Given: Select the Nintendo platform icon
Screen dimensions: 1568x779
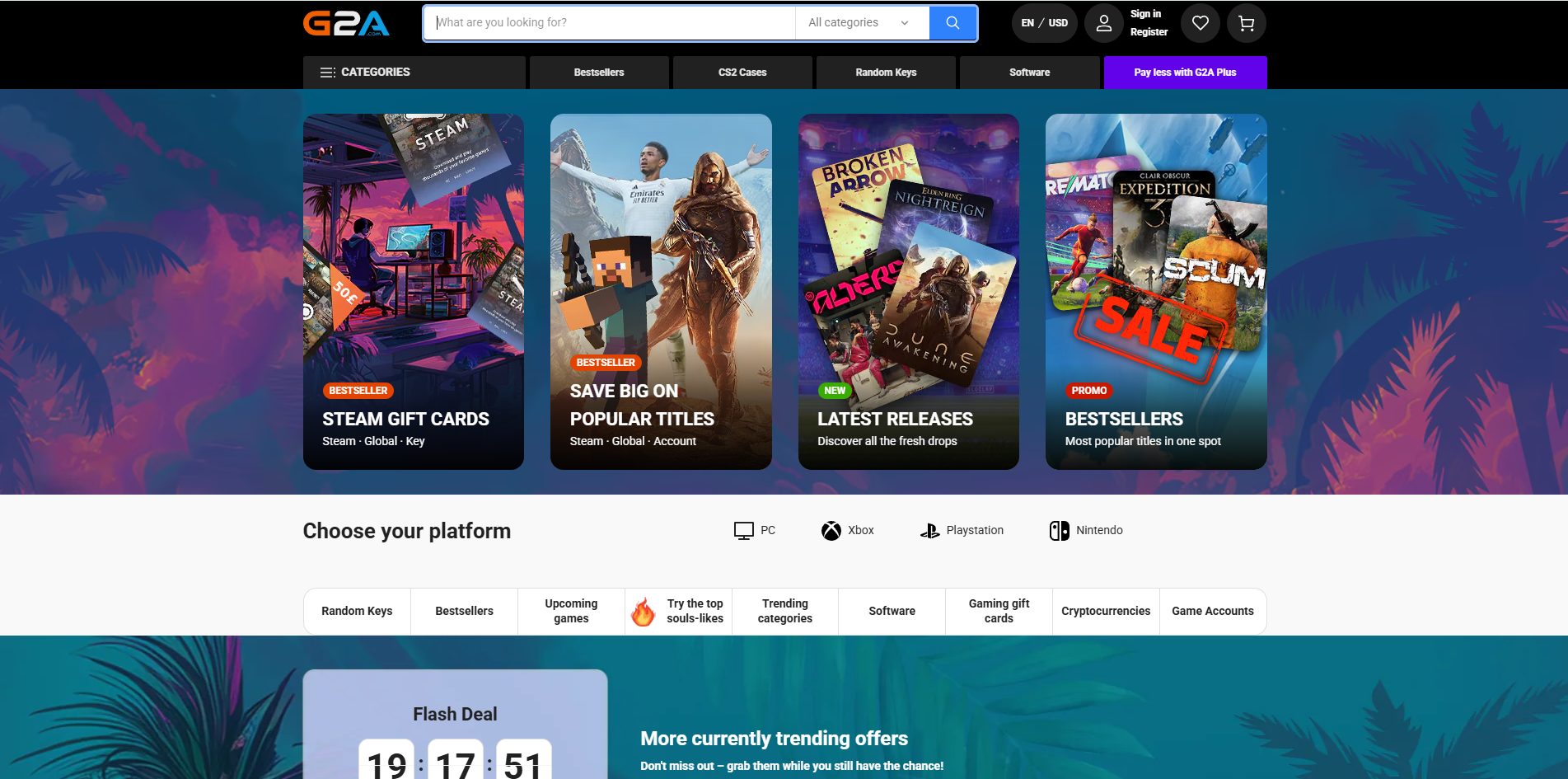Looking at the screenshot, I should coord(1059,530).
